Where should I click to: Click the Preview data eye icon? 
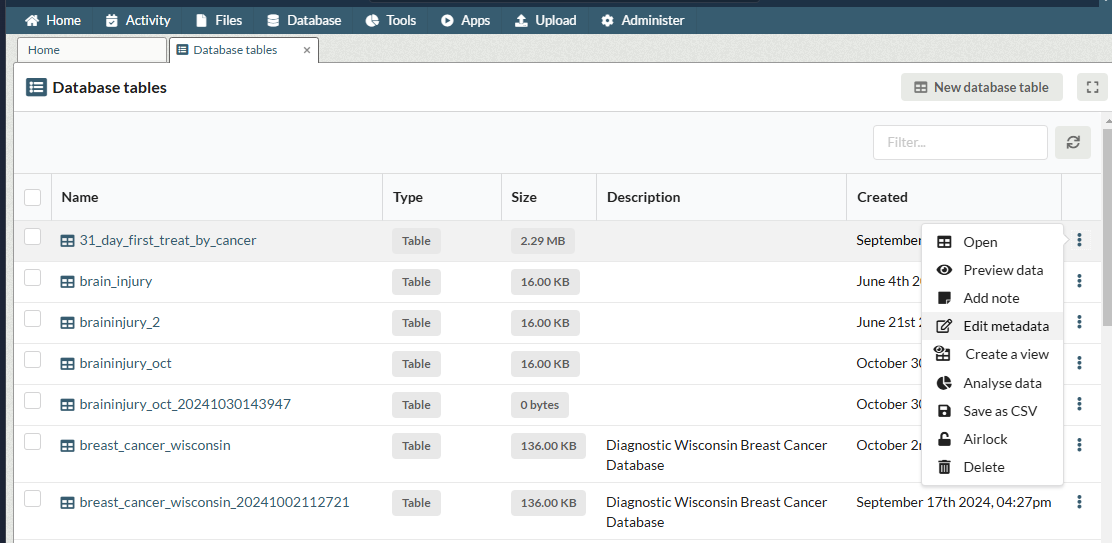pyautogui.click(x=943, y=270)
